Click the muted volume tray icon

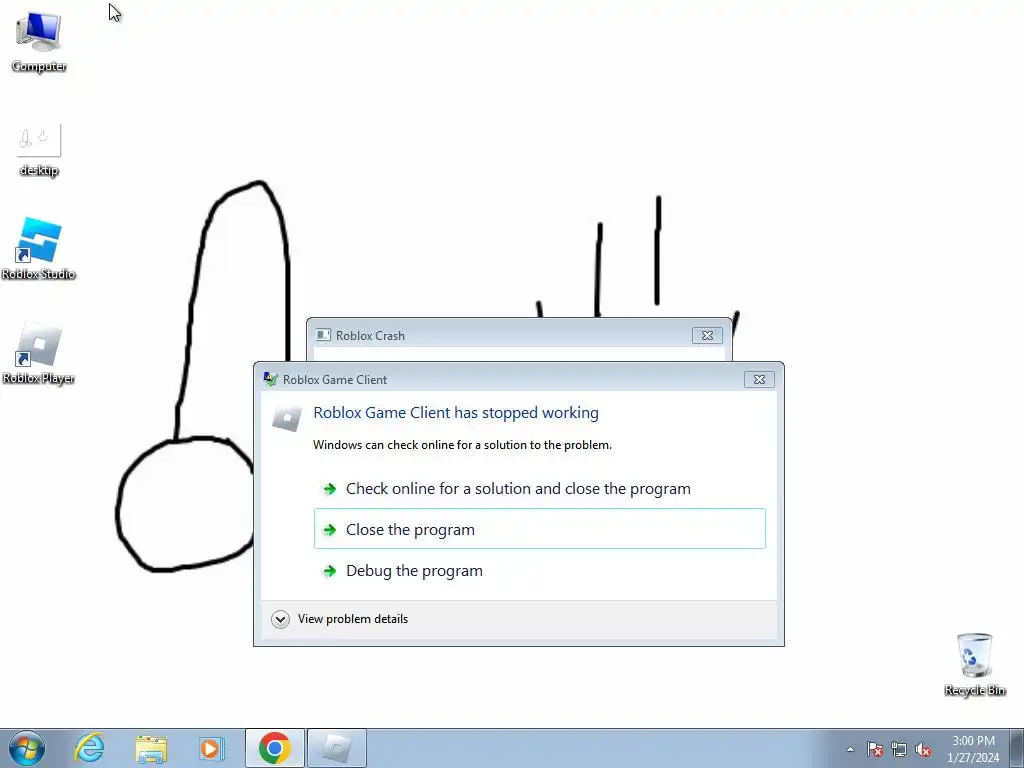point(923,749)
